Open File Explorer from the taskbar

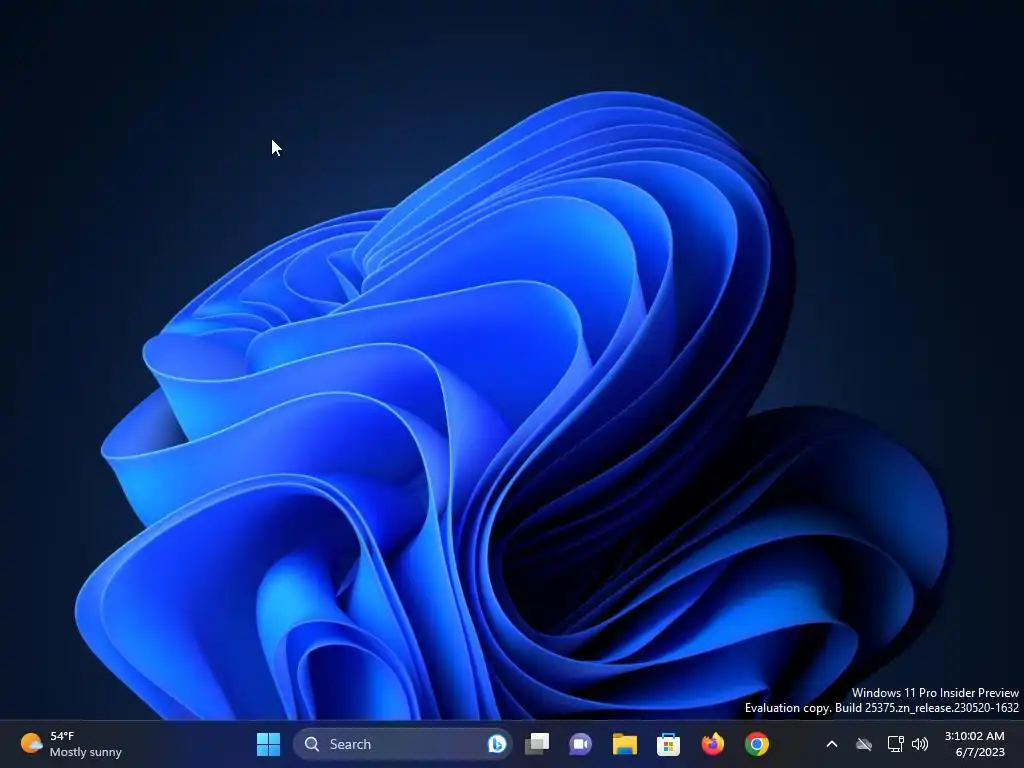click(624, 744)
